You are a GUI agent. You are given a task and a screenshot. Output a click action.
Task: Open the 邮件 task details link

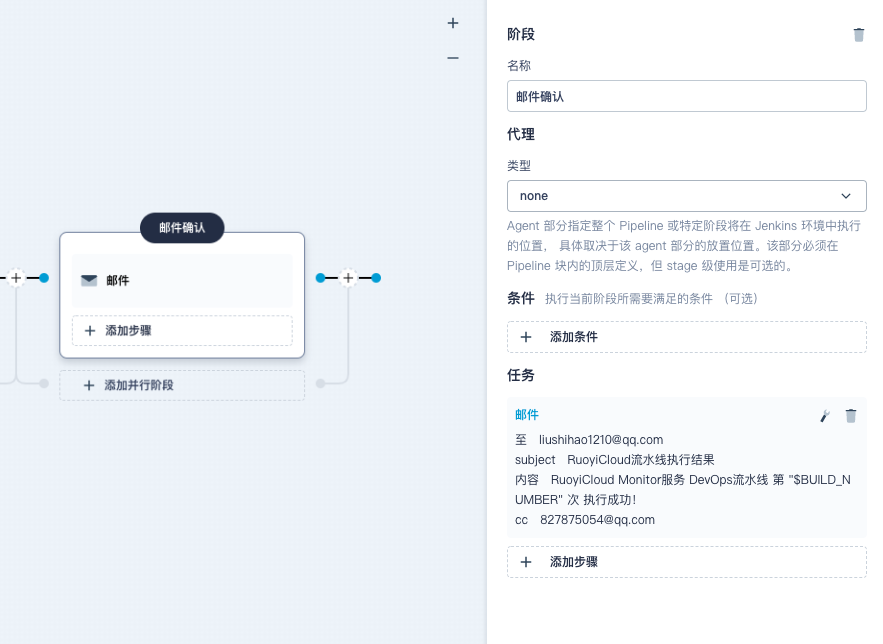coord(527,415)
